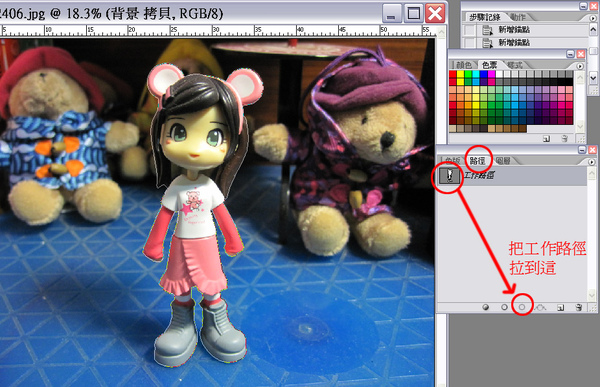Image resolution: width=600 pixels, height=387 pixels.
Task: Minimize the History panel group
Action: point(583,6)
